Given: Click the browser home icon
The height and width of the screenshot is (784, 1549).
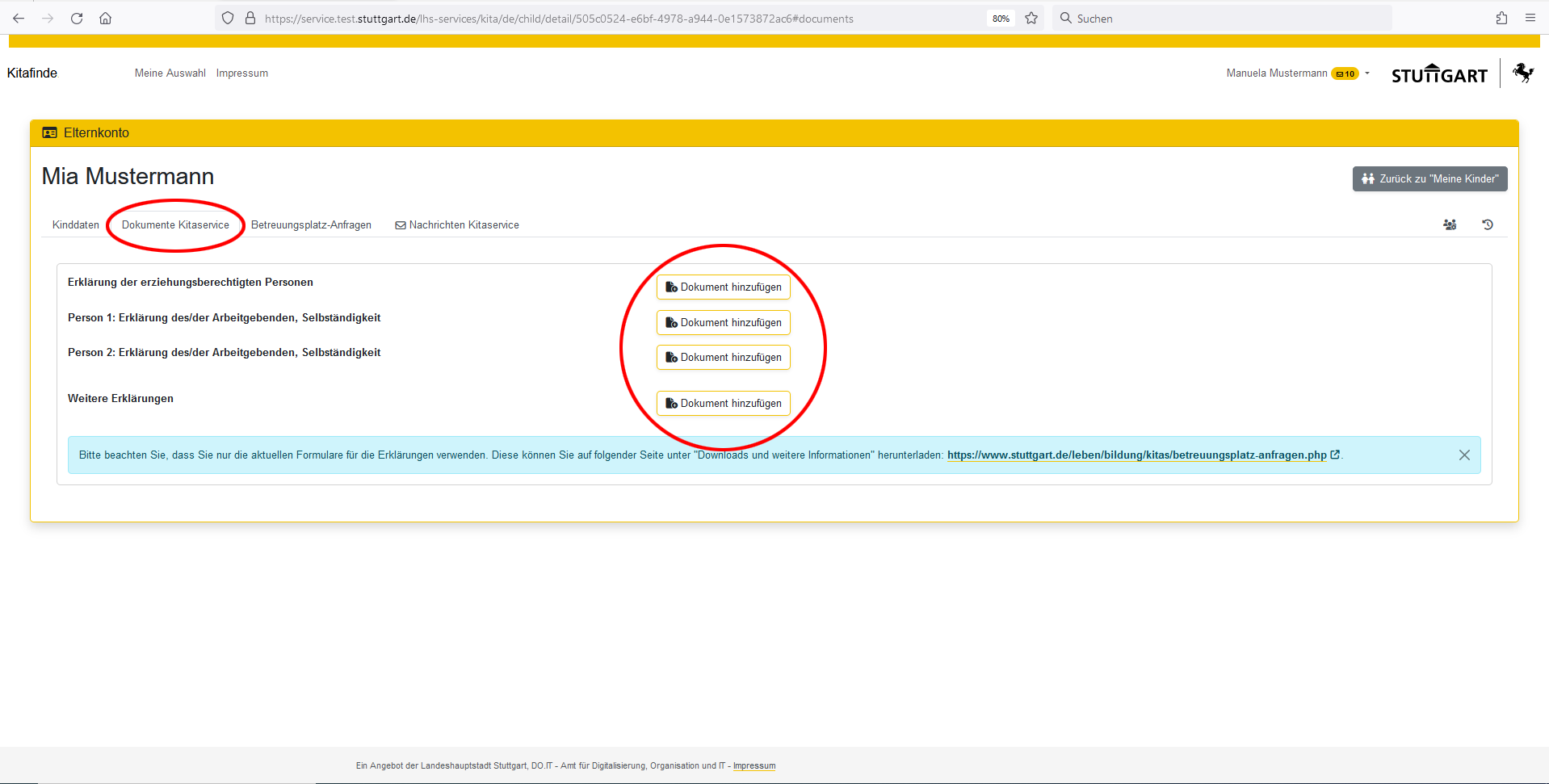Looking at the screenshot, I should point(105,18).
